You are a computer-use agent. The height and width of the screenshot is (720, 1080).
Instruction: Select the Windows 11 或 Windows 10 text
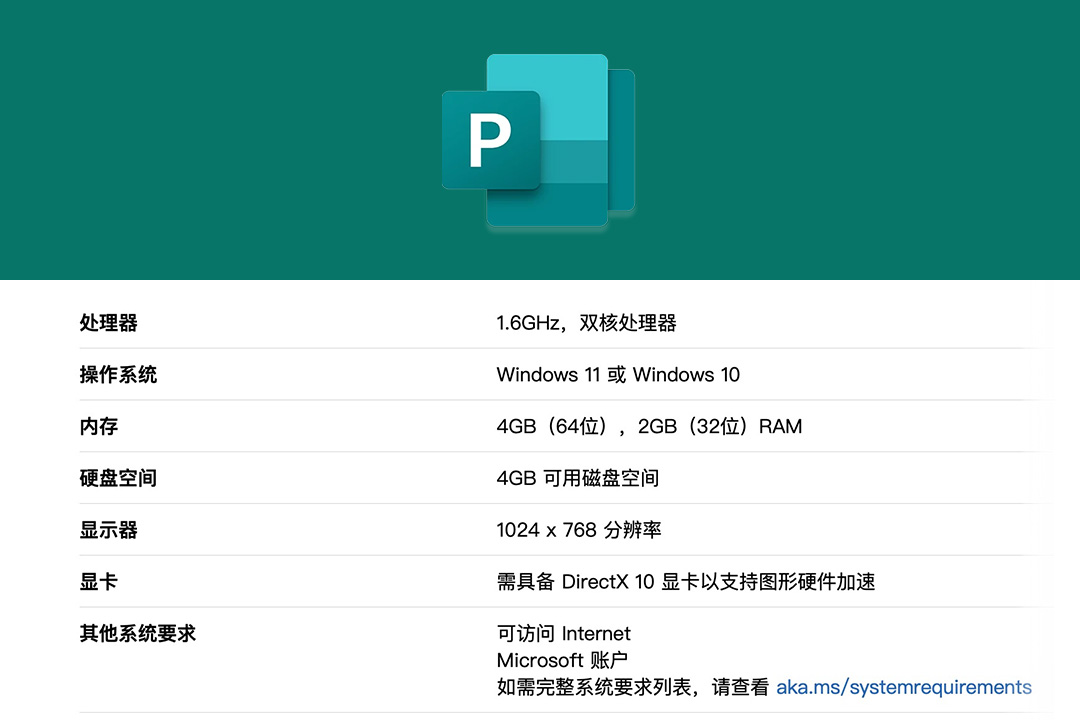tap(618, 375)
